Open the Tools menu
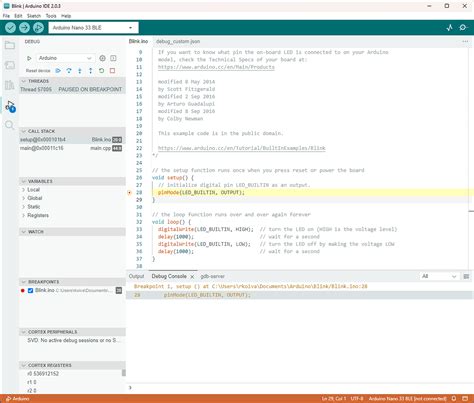 point(51,16)
